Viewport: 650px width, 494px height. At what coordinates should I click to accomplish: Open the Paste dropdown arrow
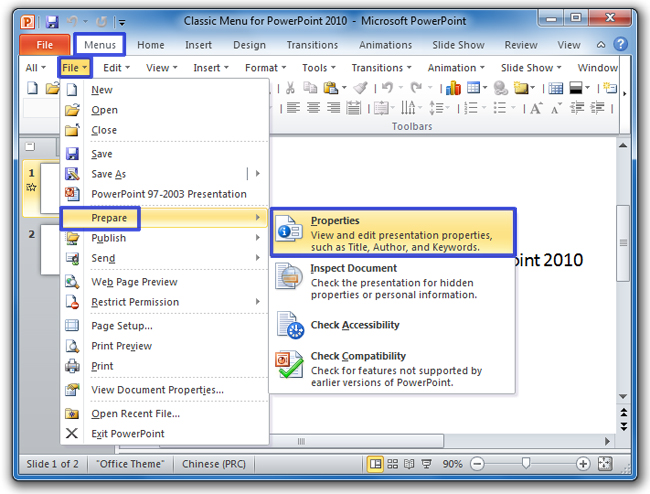pyautogui.click(x=344, y=88)
